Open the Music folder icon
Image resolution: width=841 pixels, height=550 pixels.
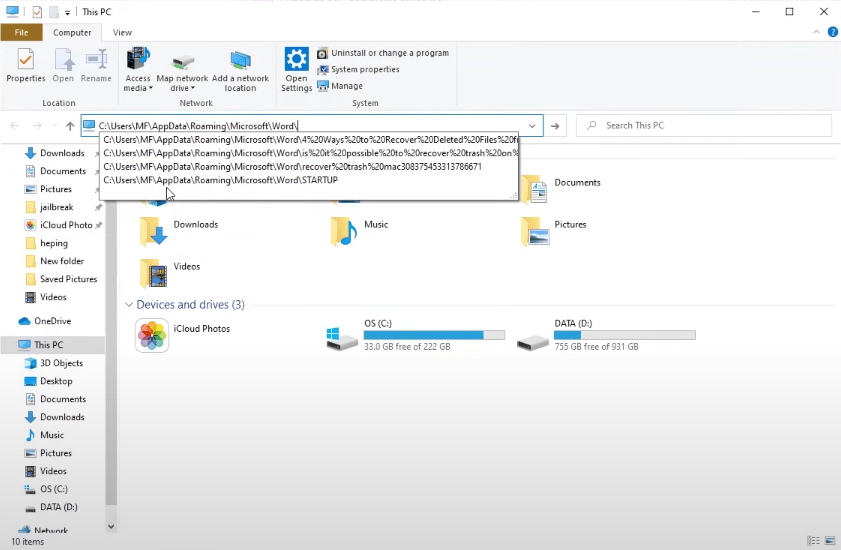point(344,231)
